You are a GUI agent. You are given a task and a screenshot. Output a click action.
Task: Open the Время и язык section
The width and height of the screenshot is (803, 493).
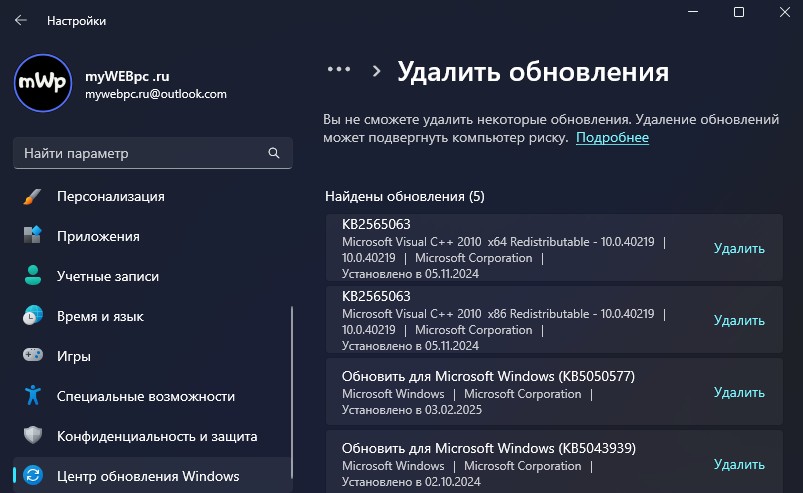click(x=153, y=316)
